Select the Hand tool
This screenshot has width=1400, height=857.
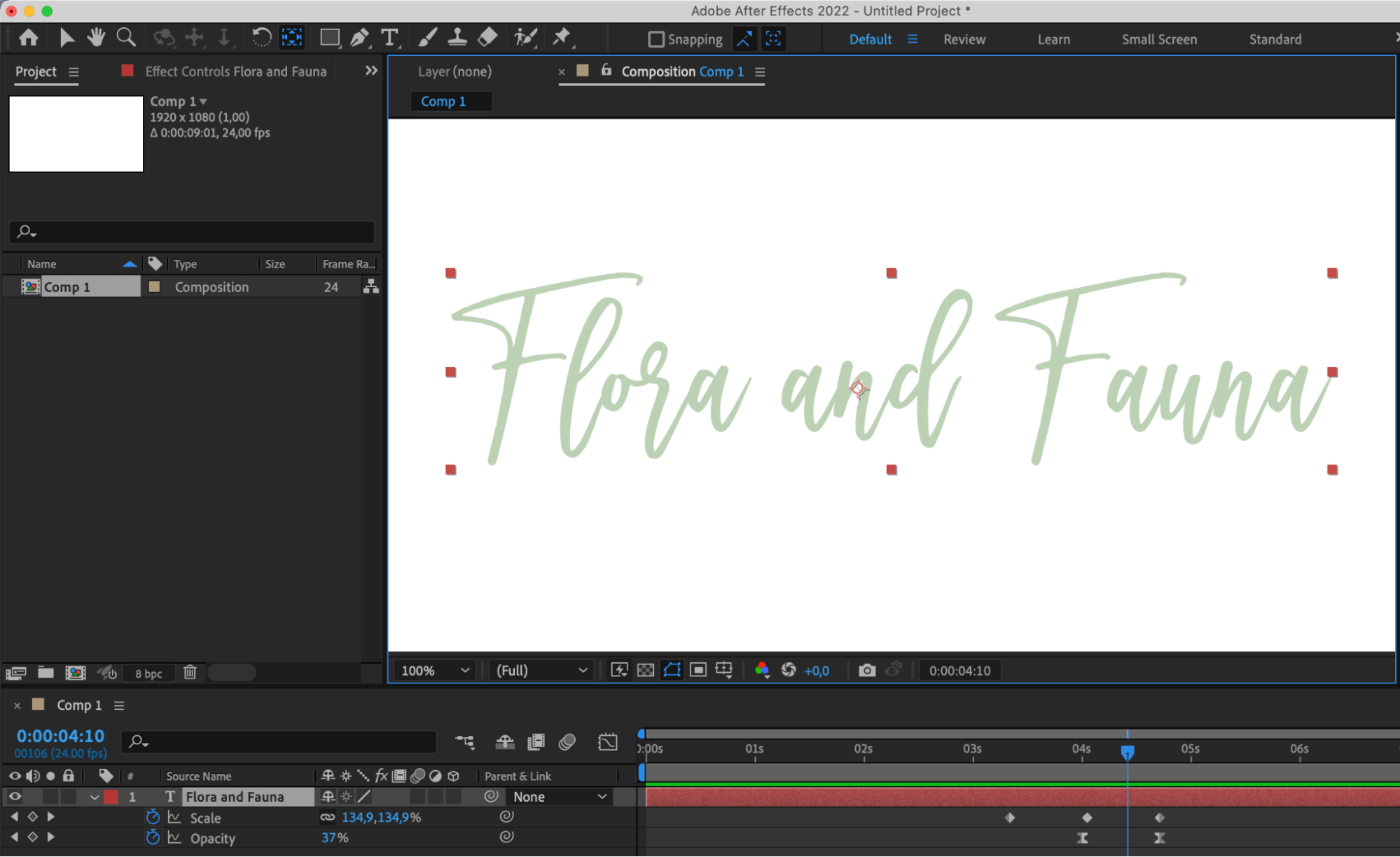[96, 38]
